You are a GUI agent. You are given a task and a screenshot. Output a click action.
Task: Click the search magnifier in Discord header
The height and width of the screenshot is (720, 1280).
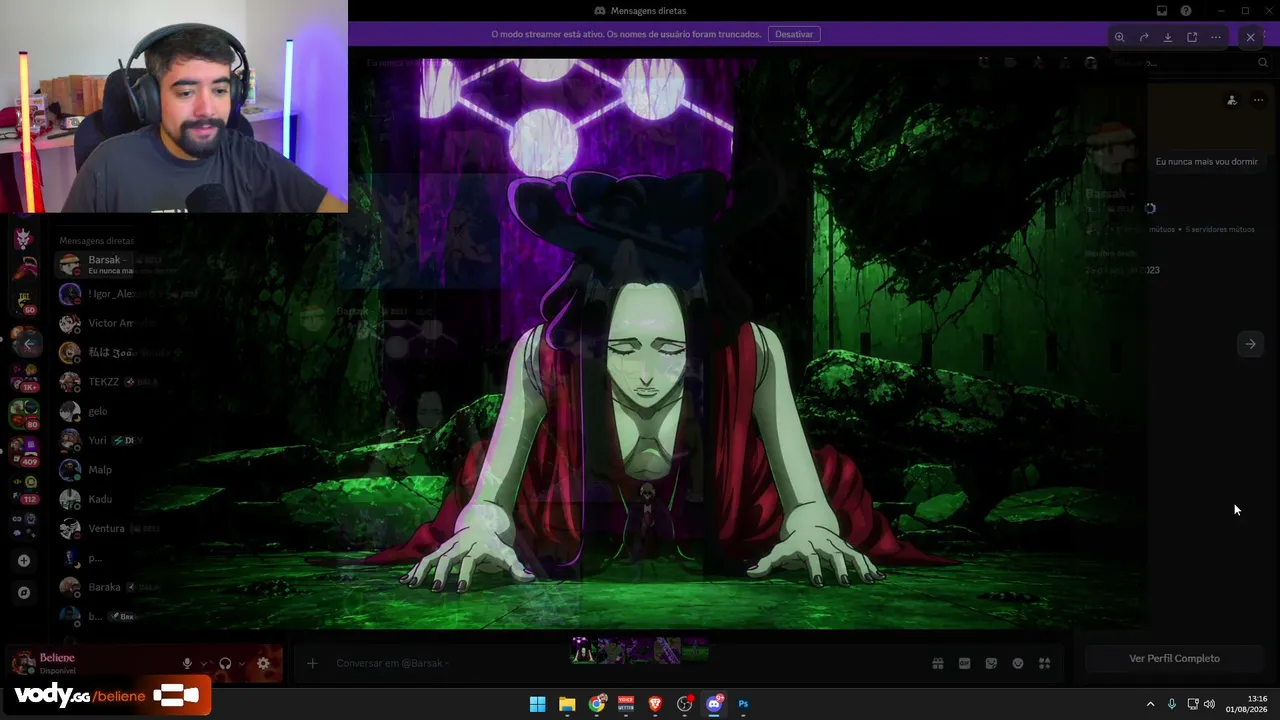(1263, 63)
